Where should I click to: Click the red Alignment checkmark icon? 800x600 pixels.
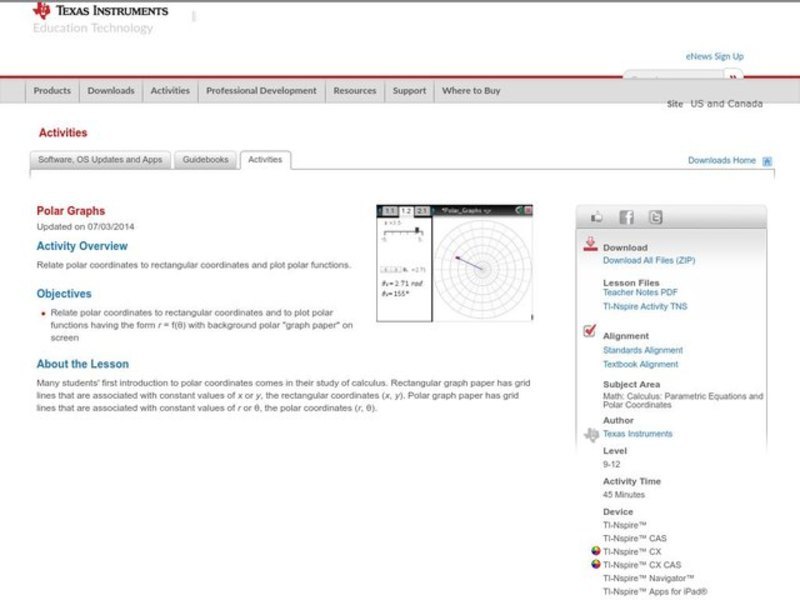[589, 330]
